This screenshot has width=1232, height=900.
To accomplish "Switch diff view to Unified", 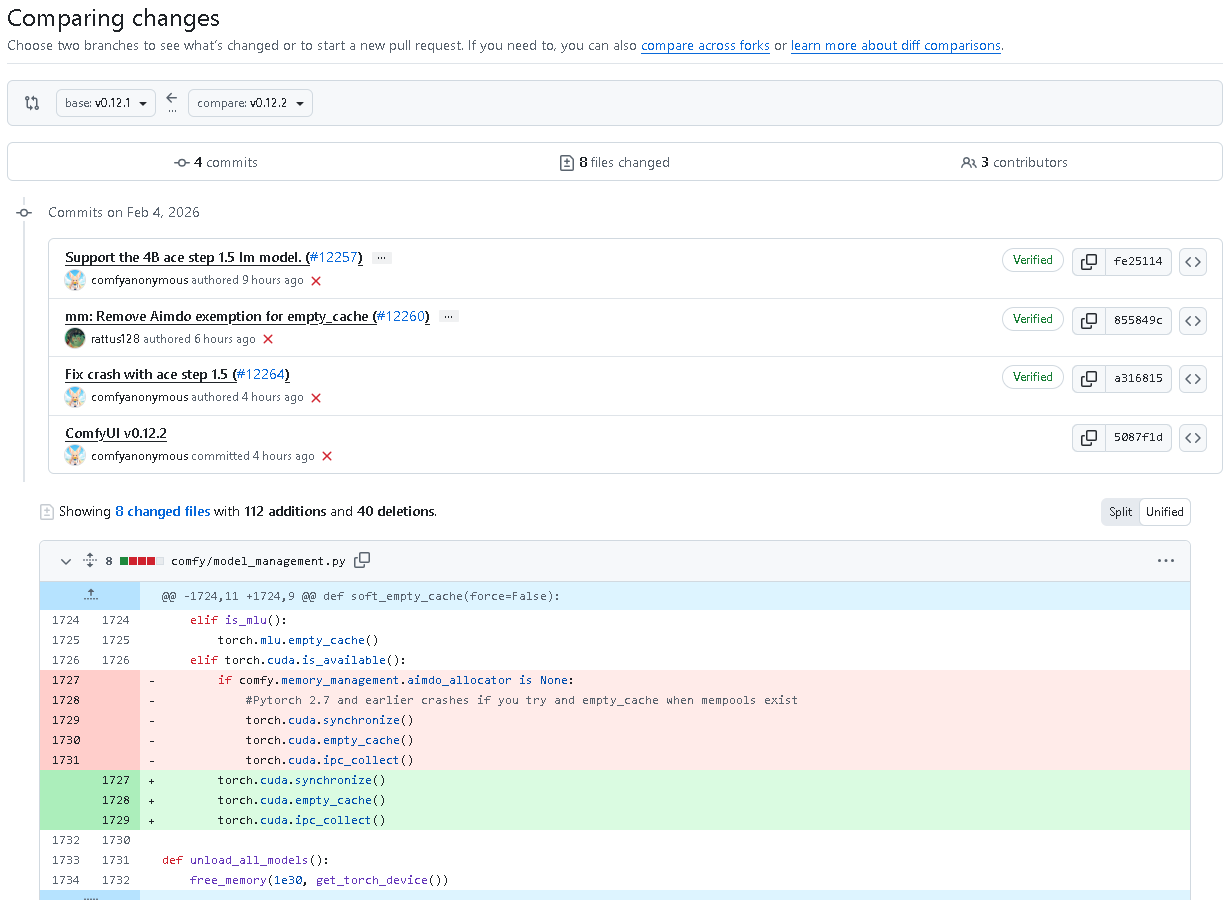I will [1164, 512].
